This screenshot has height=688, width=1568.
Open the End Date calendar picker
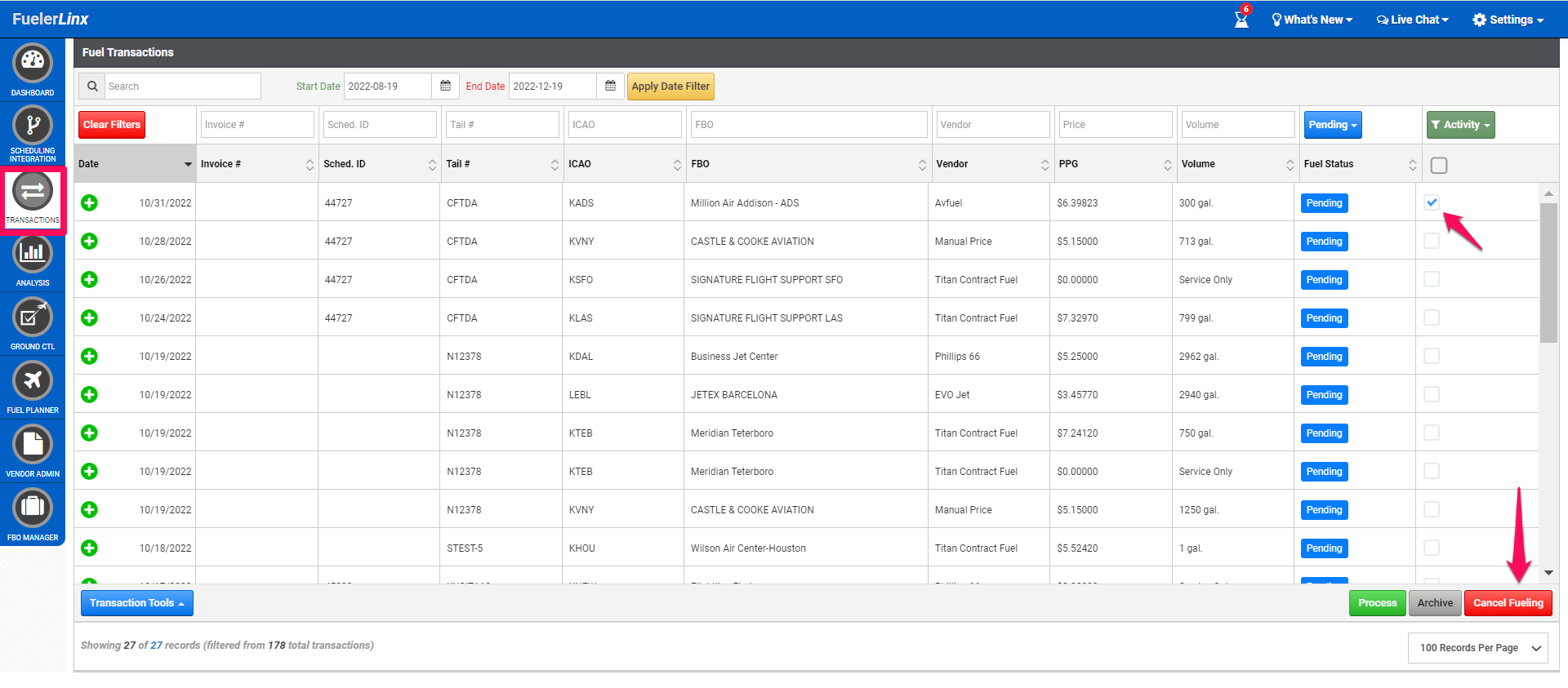point(610,86)
